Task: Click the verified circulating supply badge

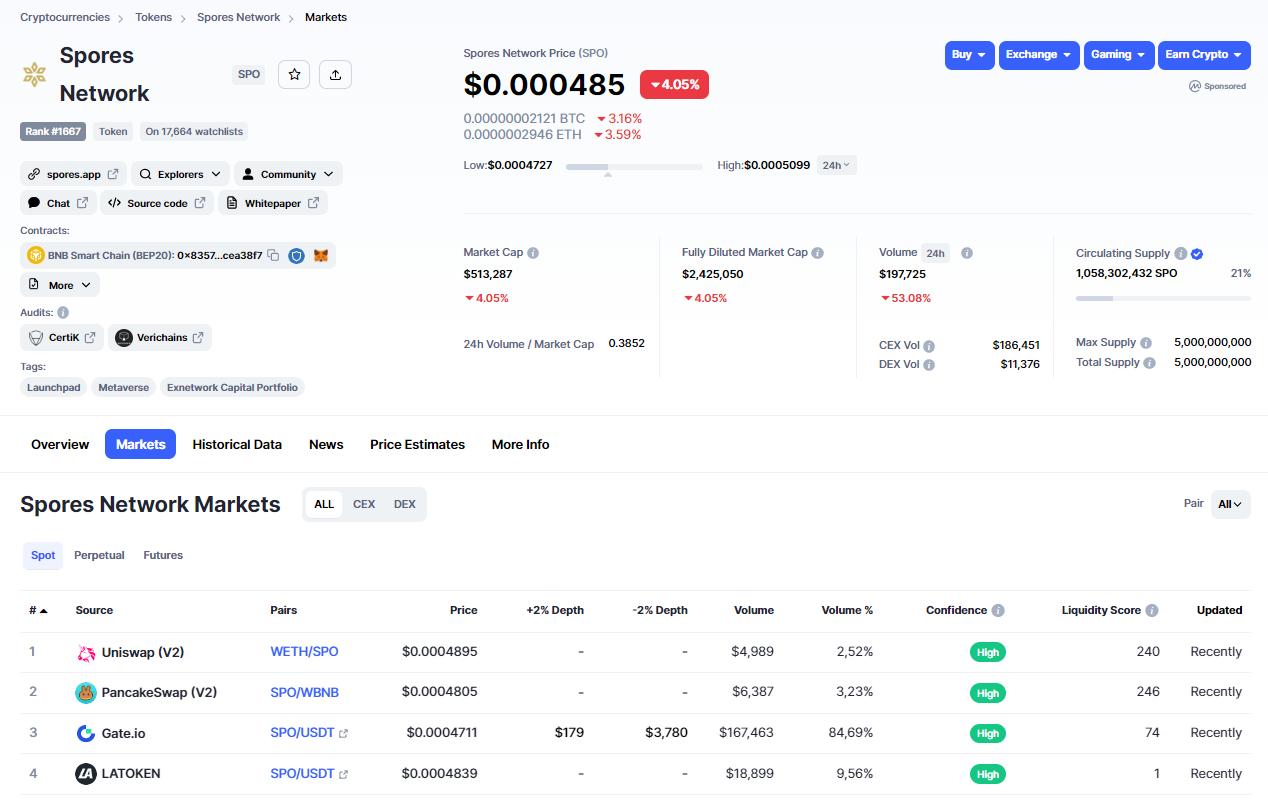Action: 1197,254
